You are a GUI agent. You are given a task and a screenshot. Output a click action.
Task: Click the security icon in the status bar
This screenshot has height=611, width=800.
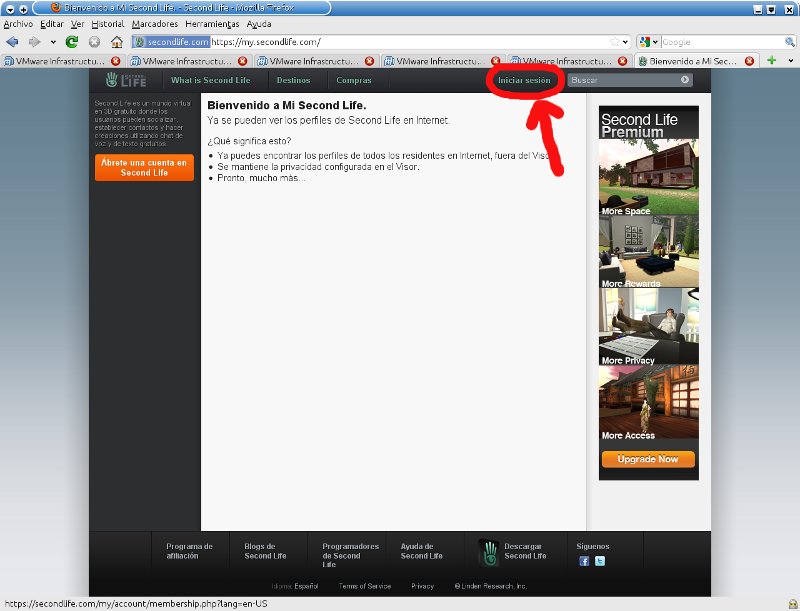[792, 604]
